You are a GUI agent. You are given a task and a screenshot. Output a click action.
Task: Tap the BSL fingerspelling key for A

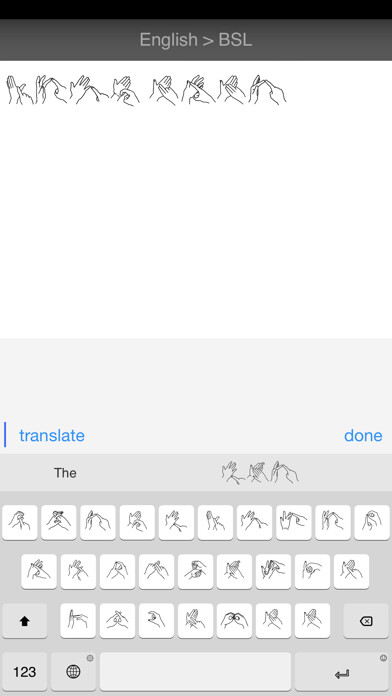tap(39, 571)
